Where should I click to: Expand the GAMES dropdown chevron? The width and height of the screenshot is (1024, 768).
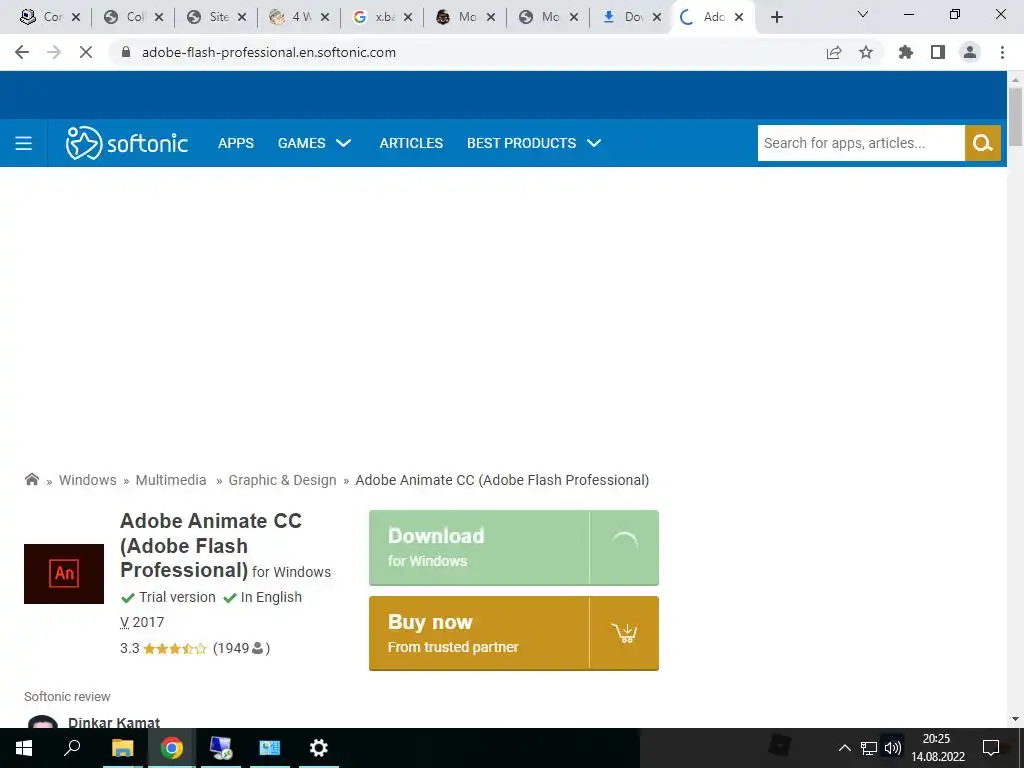click(344, 143)
